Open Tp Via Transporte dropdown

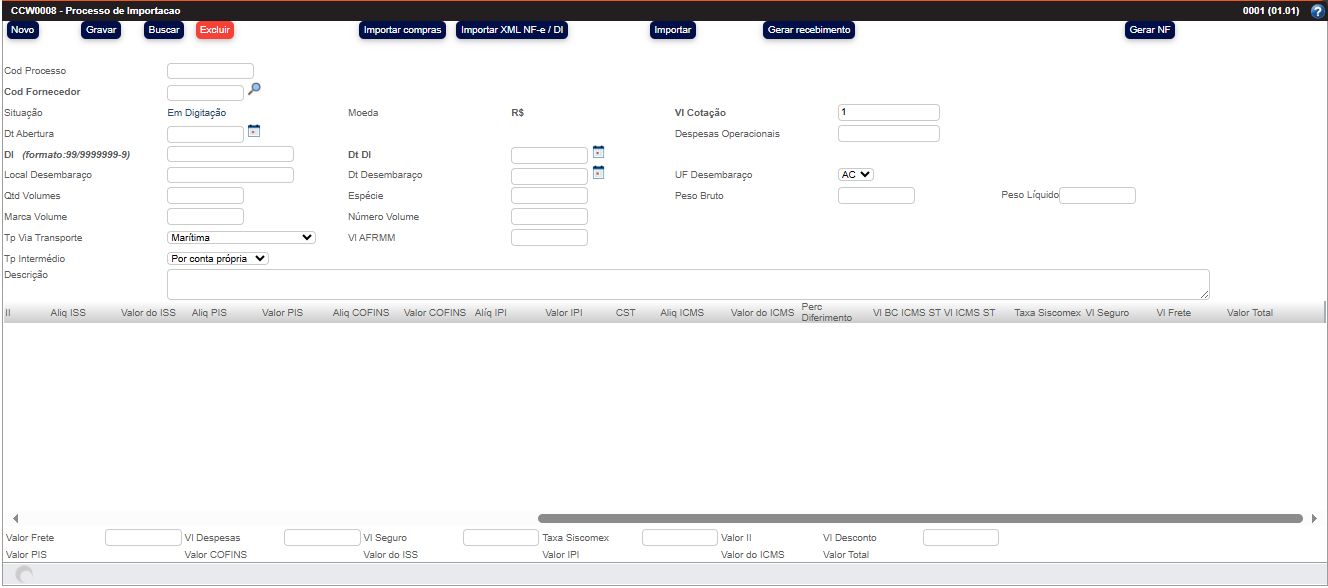pos(241,238)
